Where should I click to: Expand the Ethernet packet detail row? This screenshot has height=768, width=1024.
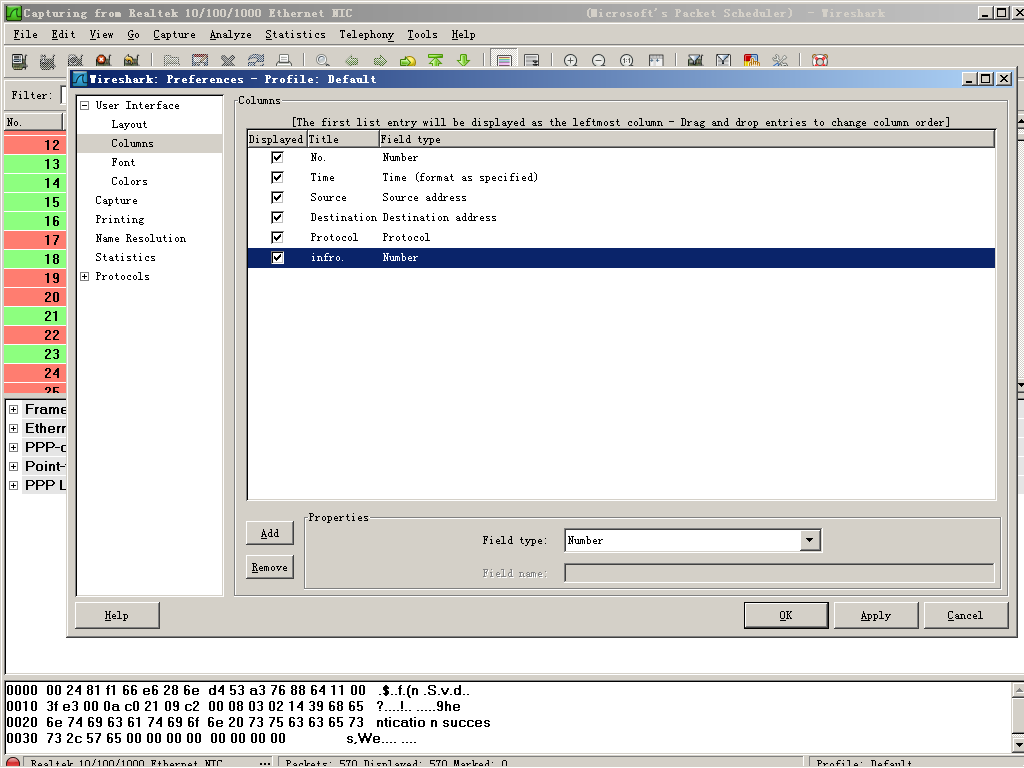(13, 428)
